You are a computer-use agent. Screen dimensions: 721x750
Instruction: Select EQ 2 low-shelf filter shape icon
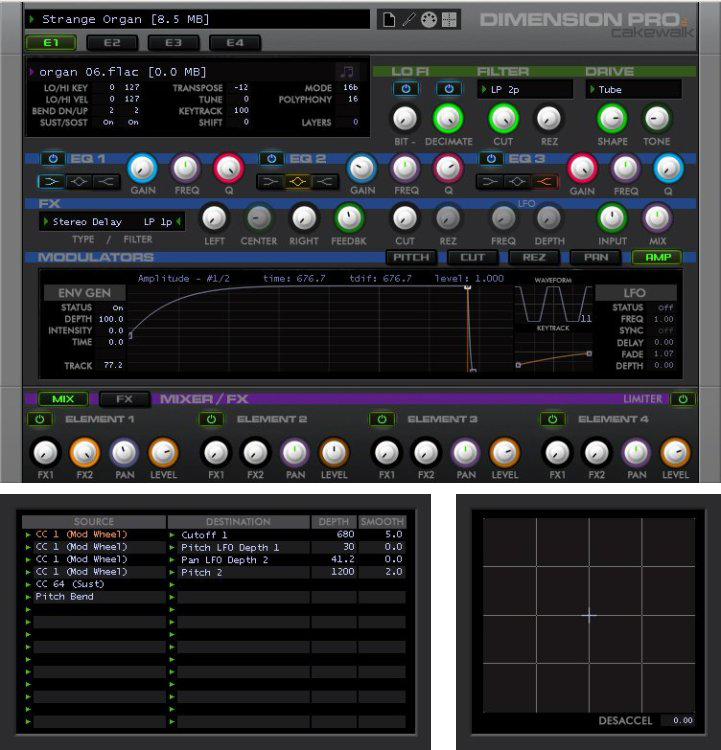(271, 182)
